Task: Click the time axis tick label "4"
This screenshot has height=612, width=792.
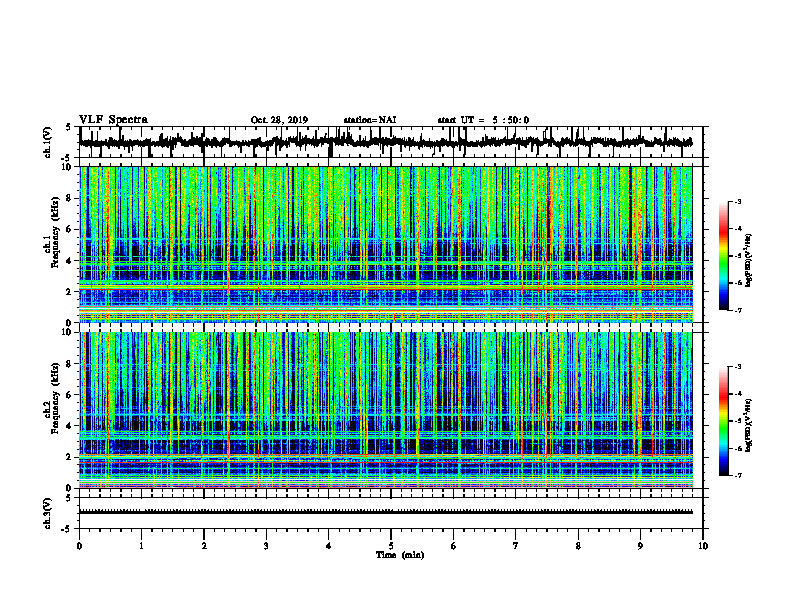Action: (329, 546)
